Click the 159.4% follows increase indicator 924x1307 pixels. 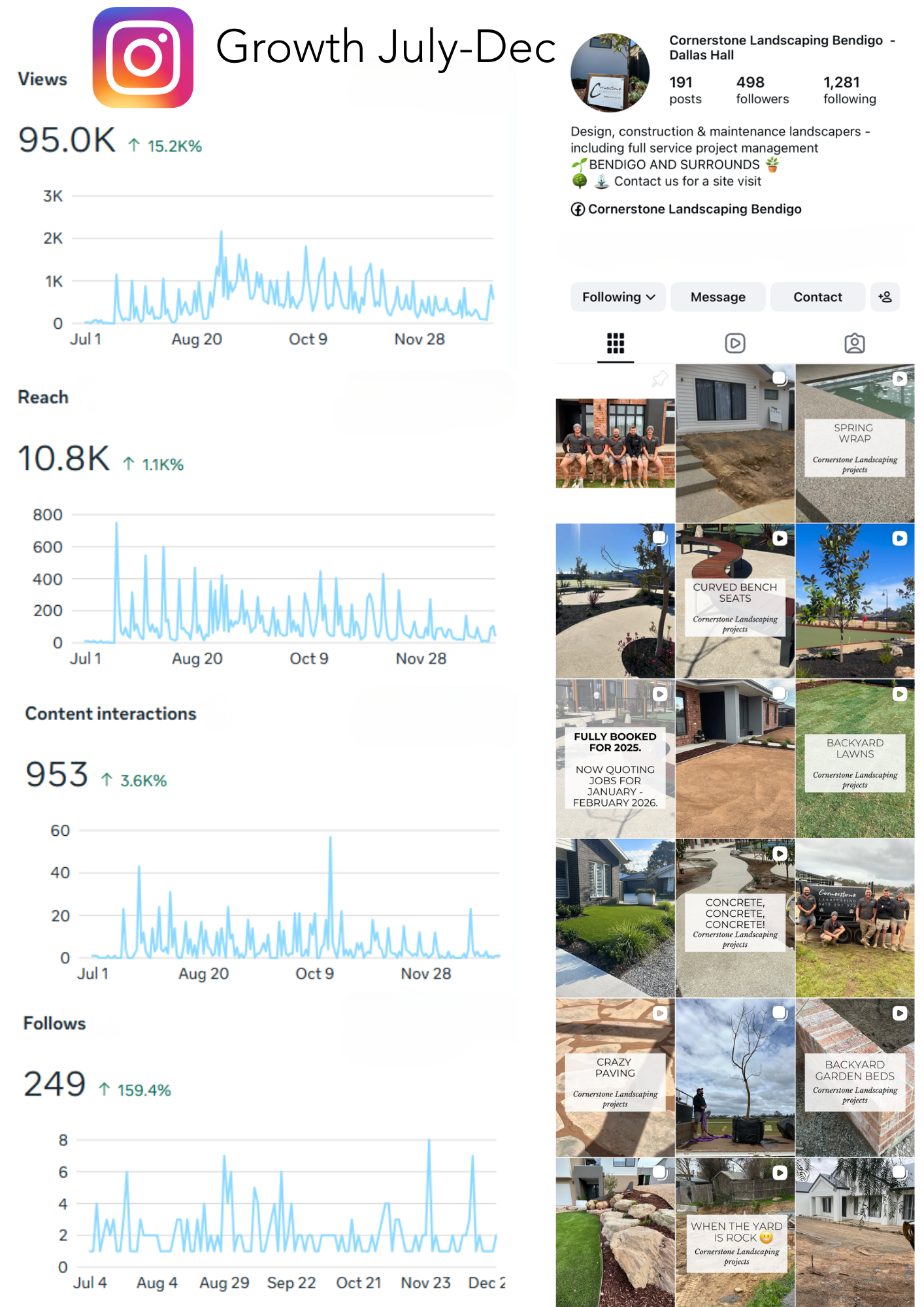[x=135, y=1090]
